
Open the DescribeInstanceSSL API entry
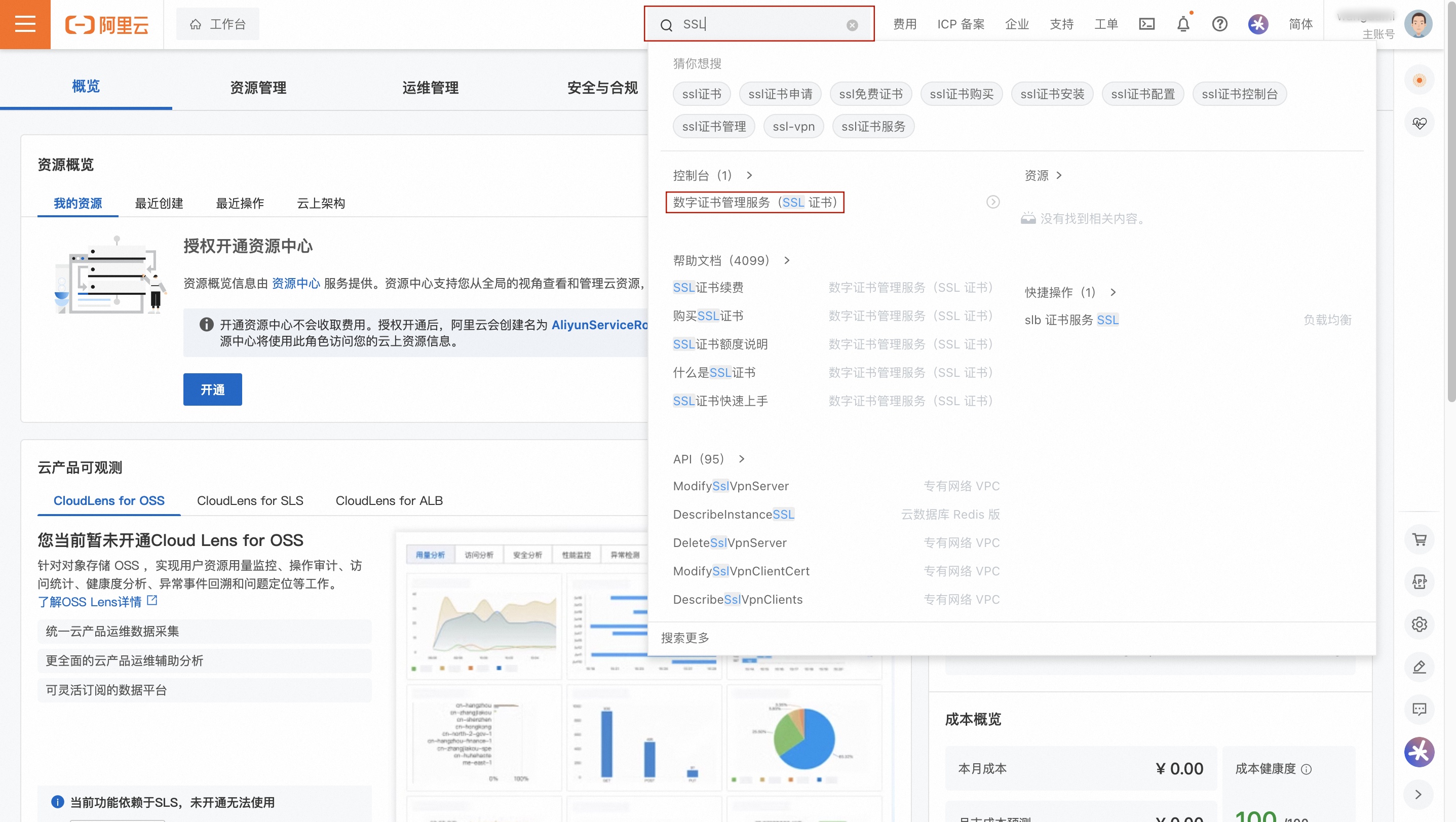click(734, 514)
